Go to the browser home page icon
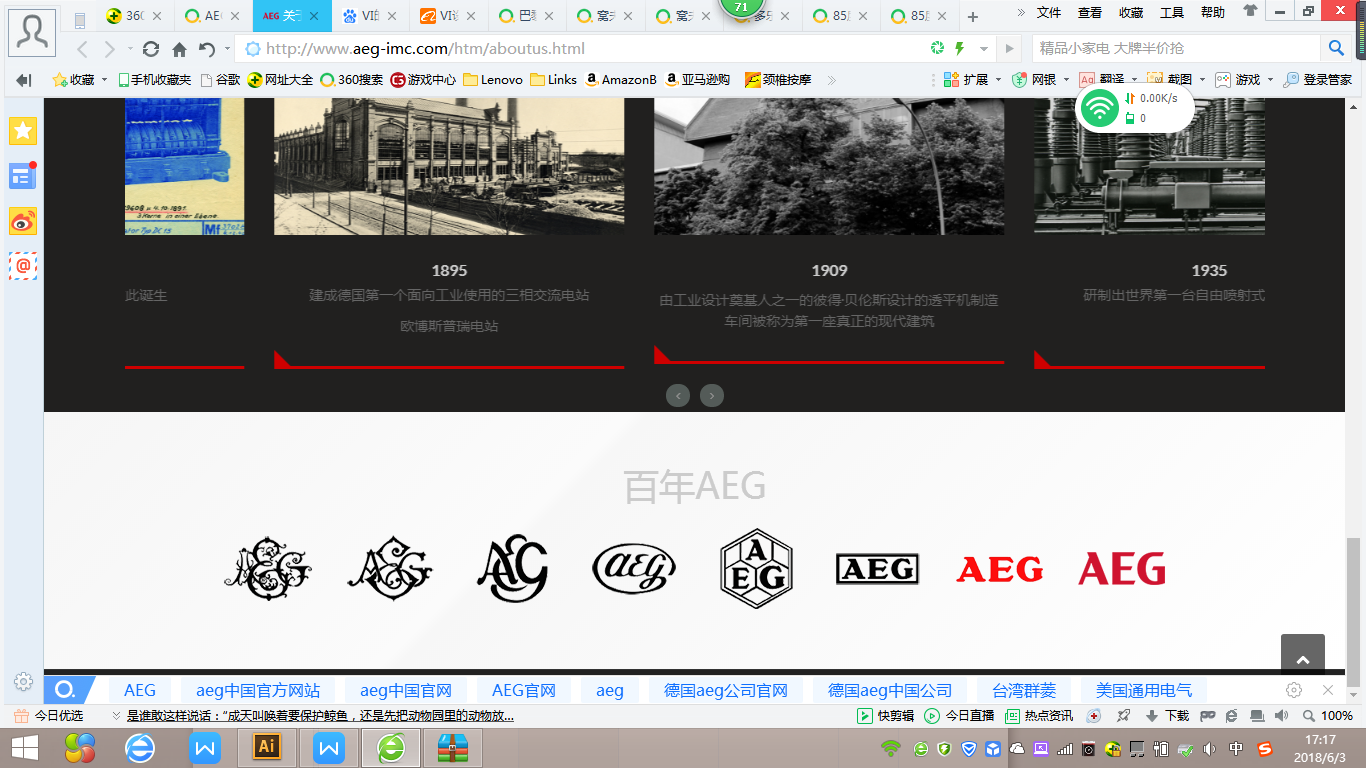The height and width of the screenshot is (768, 1366). pos(179,49)
